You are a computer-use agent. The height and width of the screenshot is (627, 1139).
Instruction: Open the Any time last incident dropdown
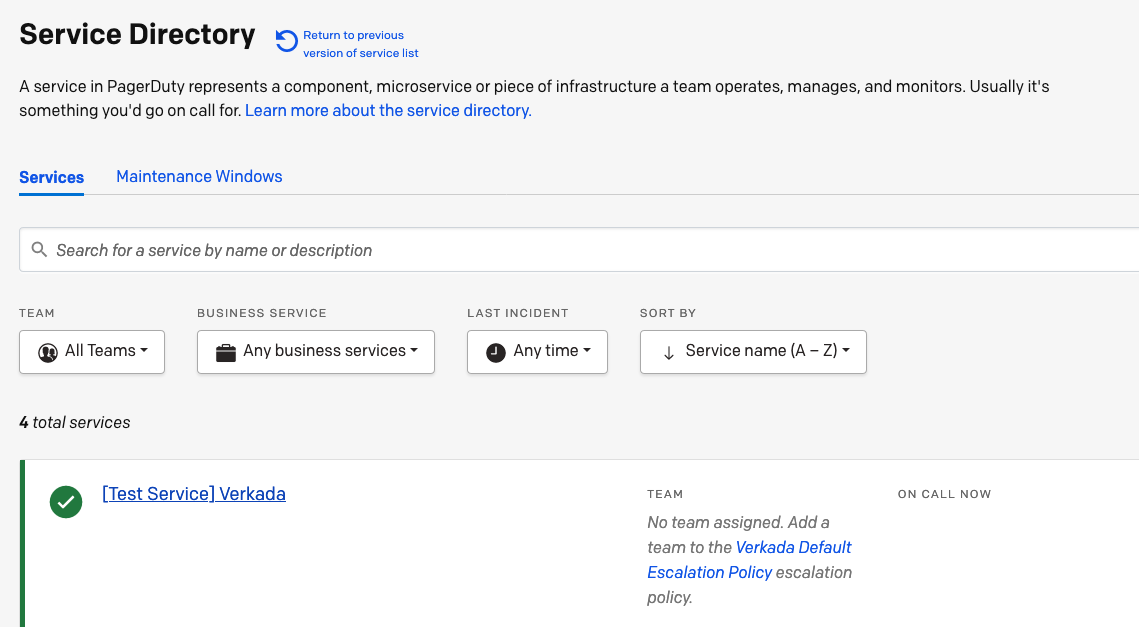click(x=538, y=352)
